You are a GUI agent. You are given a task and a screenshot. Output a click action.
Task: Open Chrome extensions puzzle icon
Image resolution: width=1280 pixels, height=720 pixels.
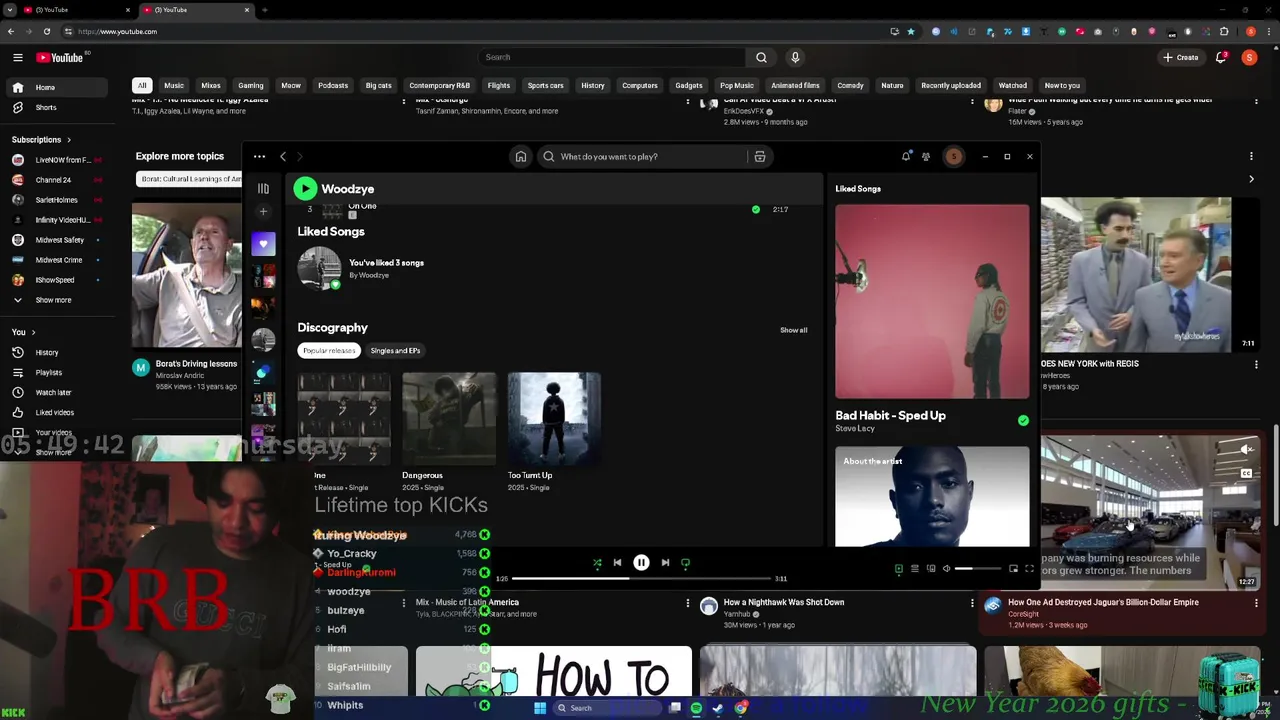(1225, 31)
